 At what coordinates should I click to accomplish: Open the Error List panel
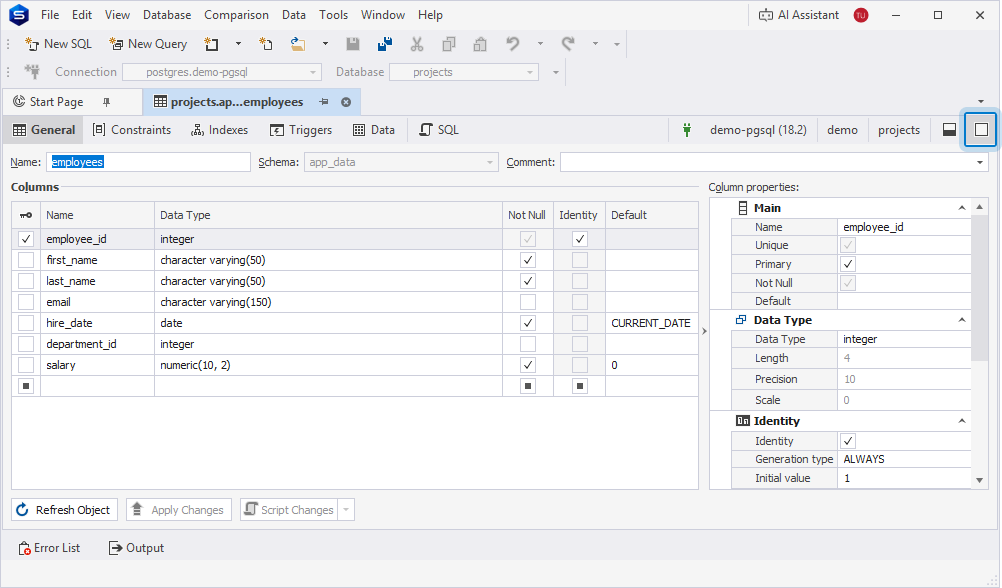(x=49, y=548)
